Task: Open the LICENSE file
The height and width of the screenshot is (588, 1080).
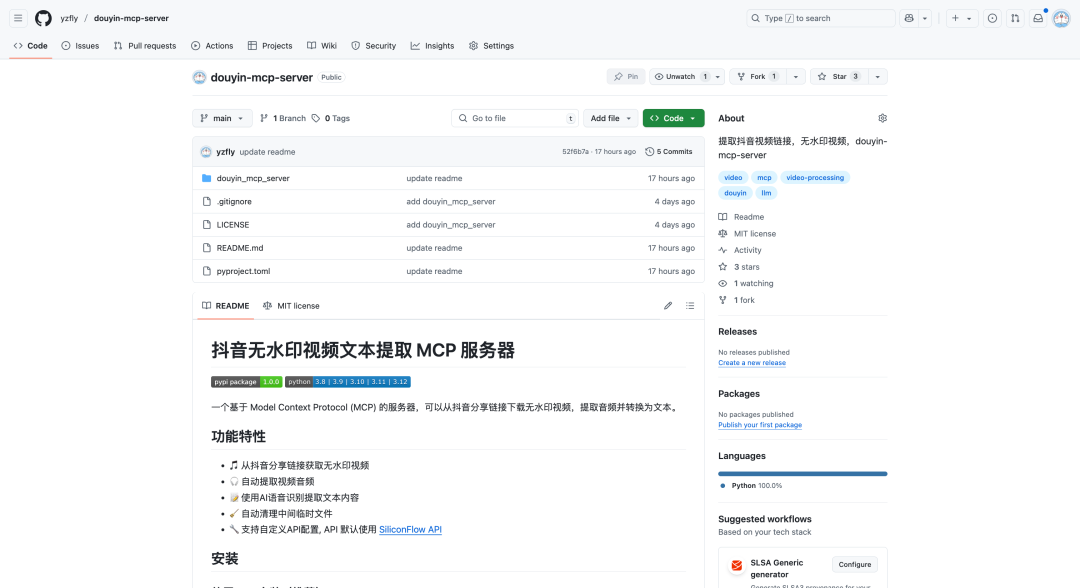Action: point(233,225)
